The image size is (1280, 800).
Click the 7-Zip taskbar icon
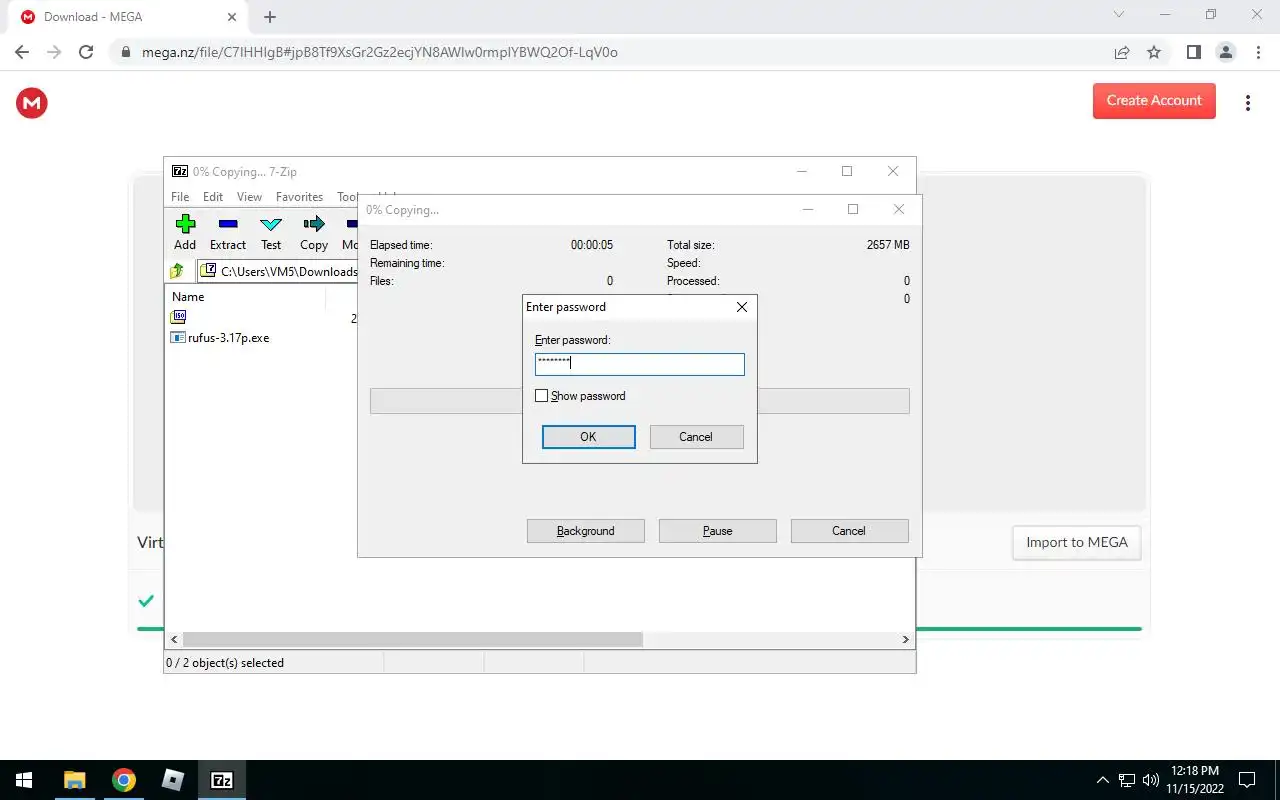[x=222, y=780]
